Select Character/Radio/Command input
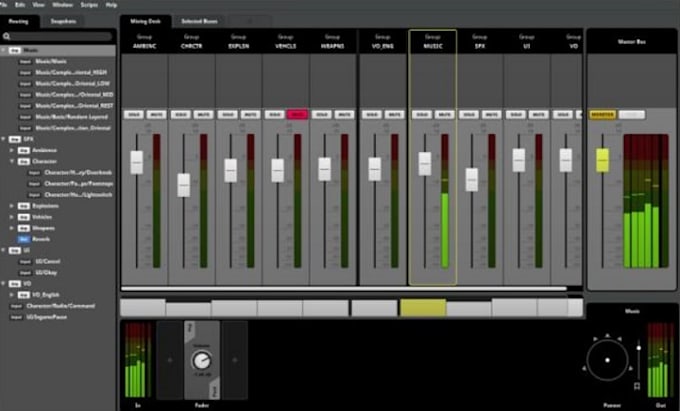Viewport: 680px width, 411px height. (61, 306)
